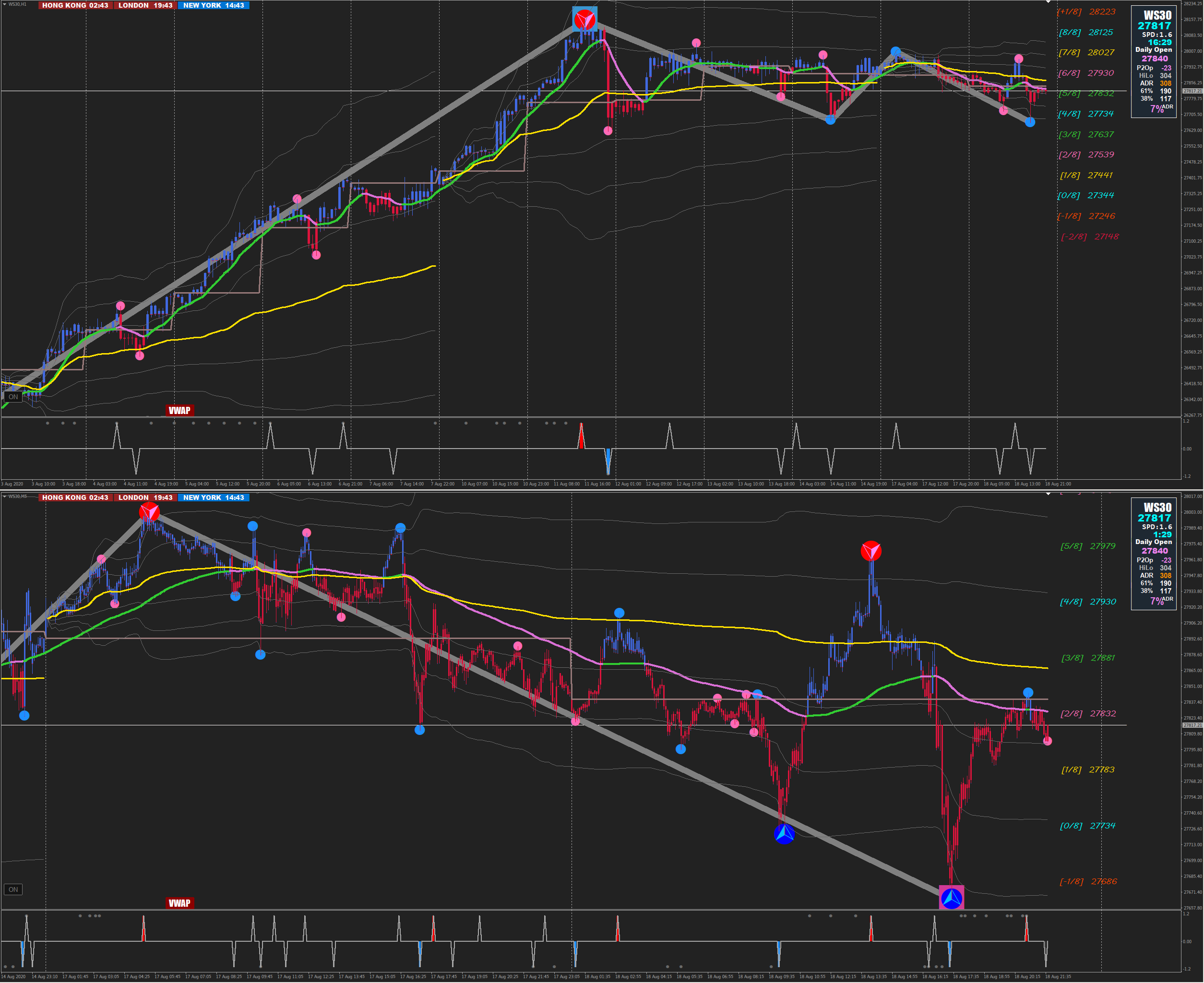Toggle the ON button in the H1 chart

pyautogui.click(x=13, y=397)
